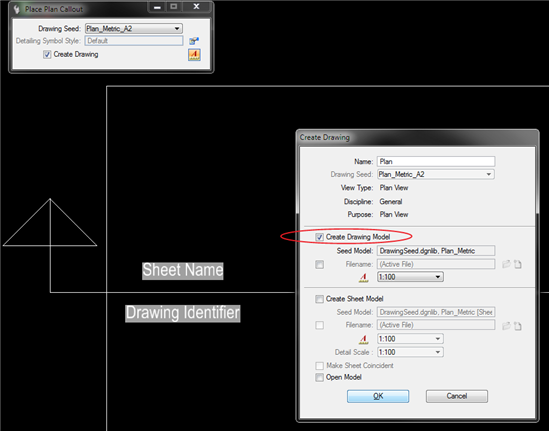The height and width of the screenshot is (431, 549).
Task: Click the browse folder icon beside drawing model Filename
Action: pos(506,264)
